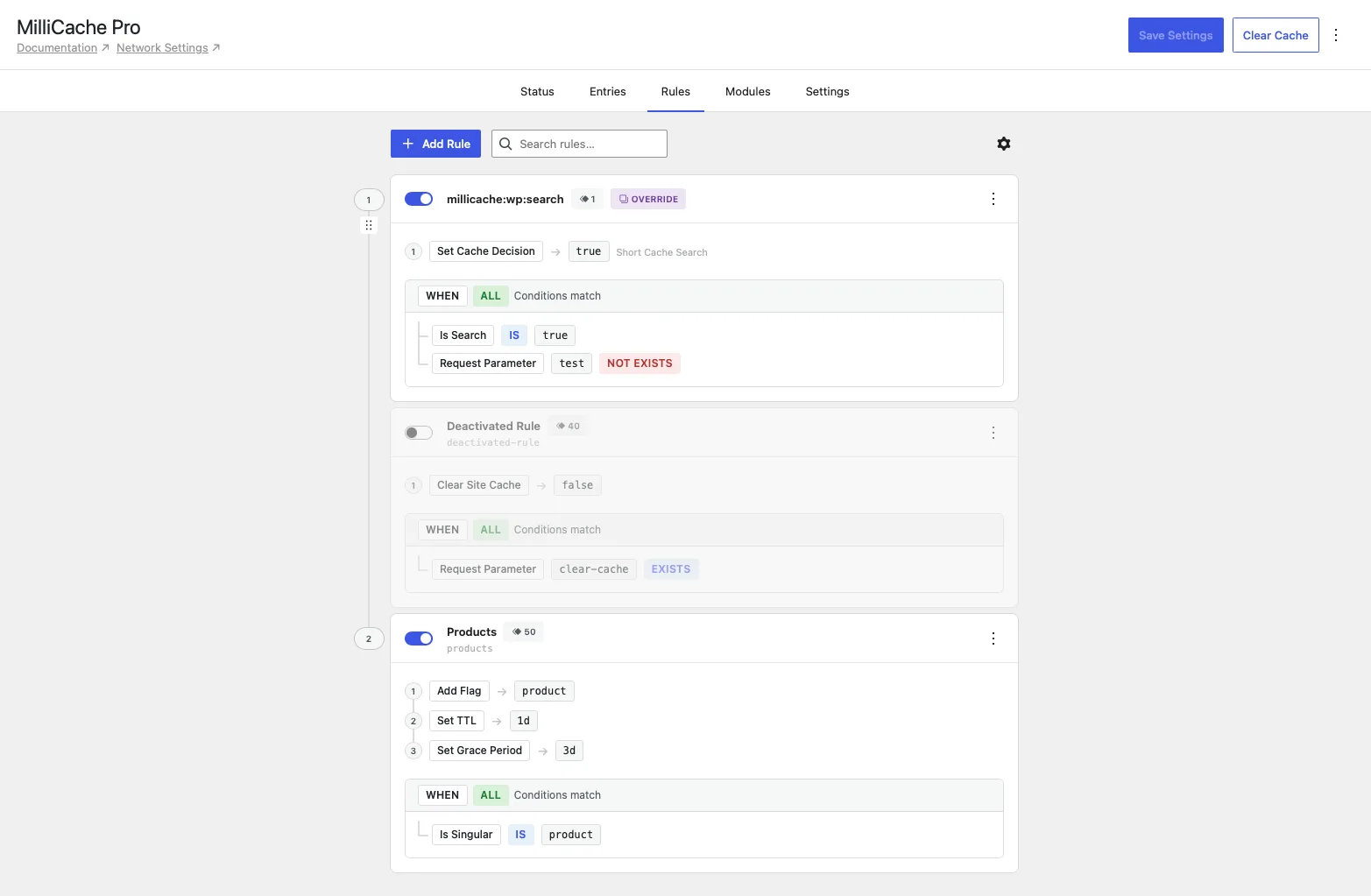The width and height of the screenshot is (1371, 896).
Task: Disable the millicache:wp:search rule toggle
Action: pyautogui.click(x=419, y=199)
